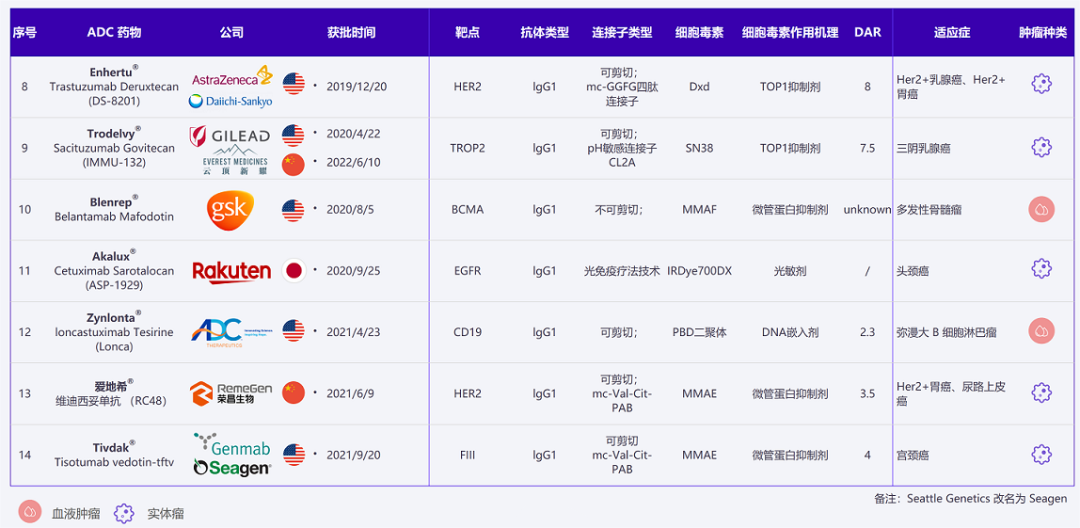1080x528 pixels.
Task: Click the 肿瘤种类 column header
Action: [x=1043, y=33]
